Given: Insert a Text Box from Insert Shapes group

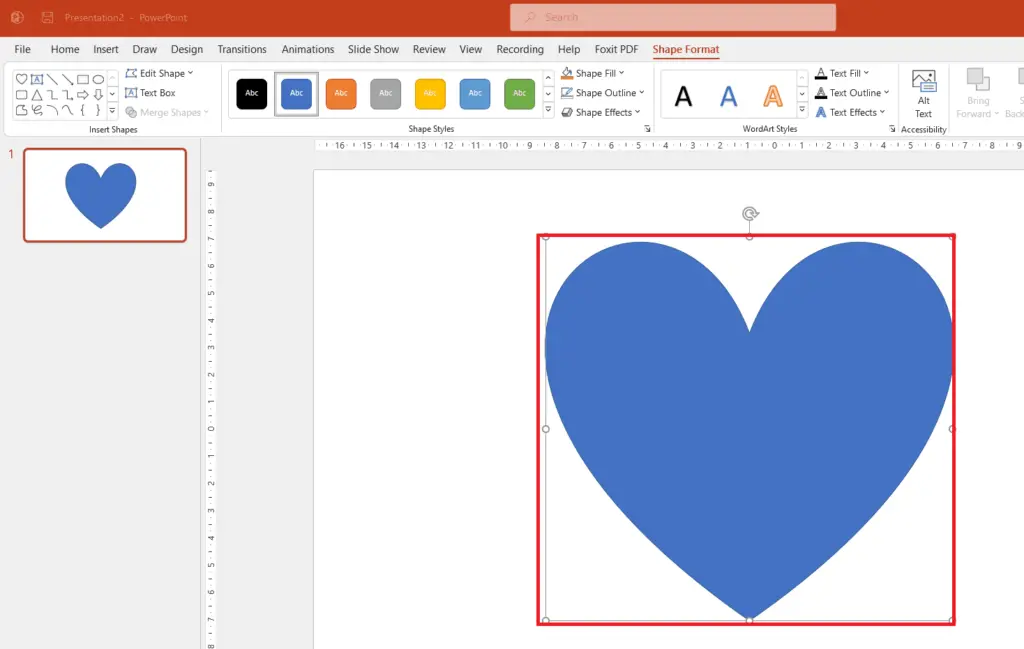Looking at the screenshot, I should [x=157, y=93].
